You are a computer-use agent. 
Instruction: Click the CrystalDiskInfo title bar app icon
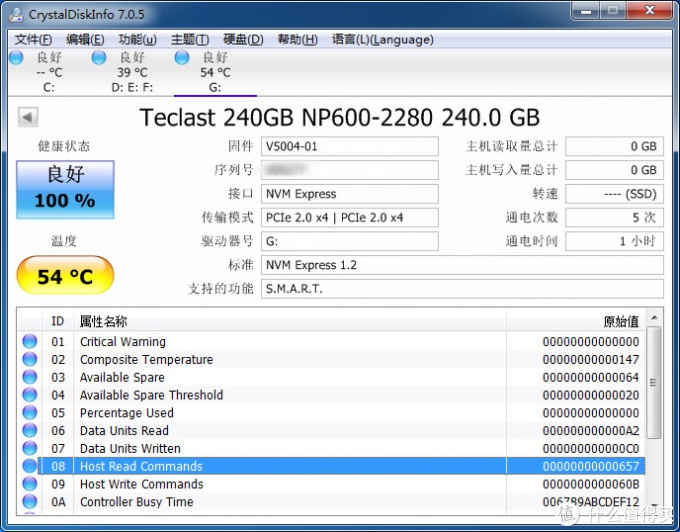(16, 14)
